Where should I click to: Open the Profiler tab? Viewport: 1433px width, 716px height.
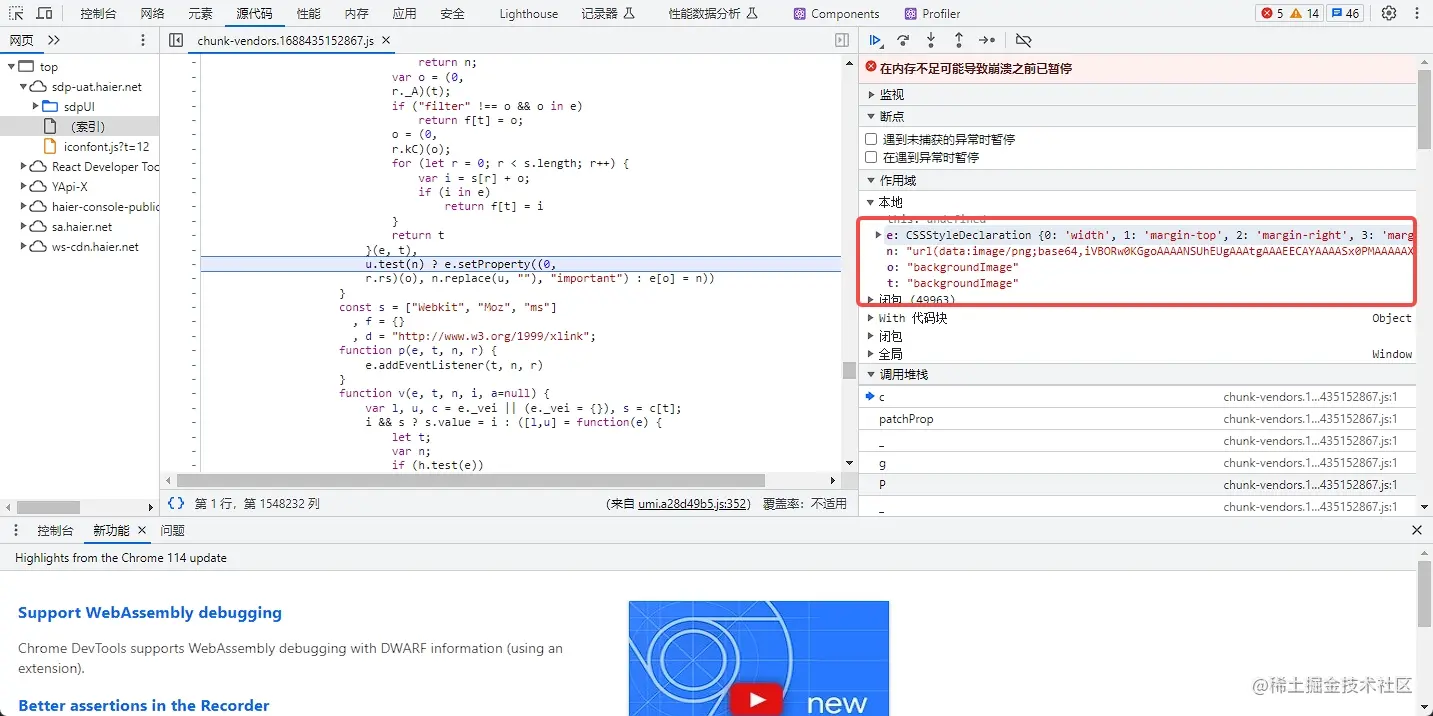932,13
